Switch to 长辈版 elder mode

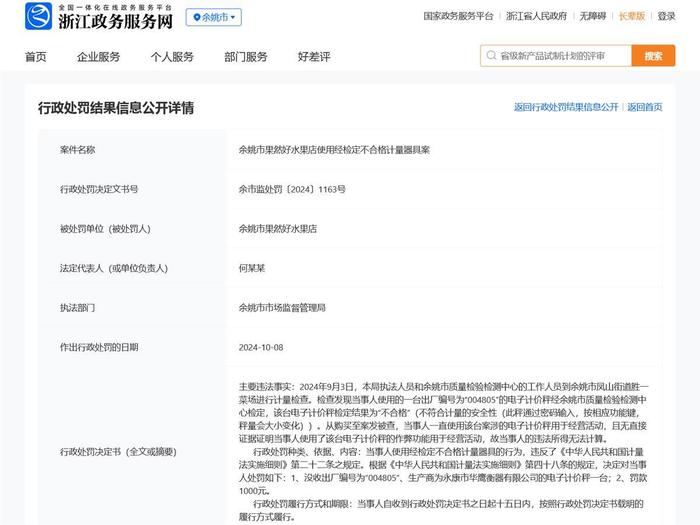[x=632, y=17]
